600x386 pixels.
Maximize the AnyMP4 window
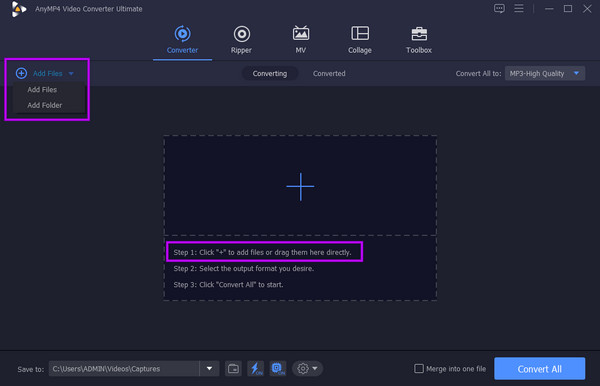[568, 8]
